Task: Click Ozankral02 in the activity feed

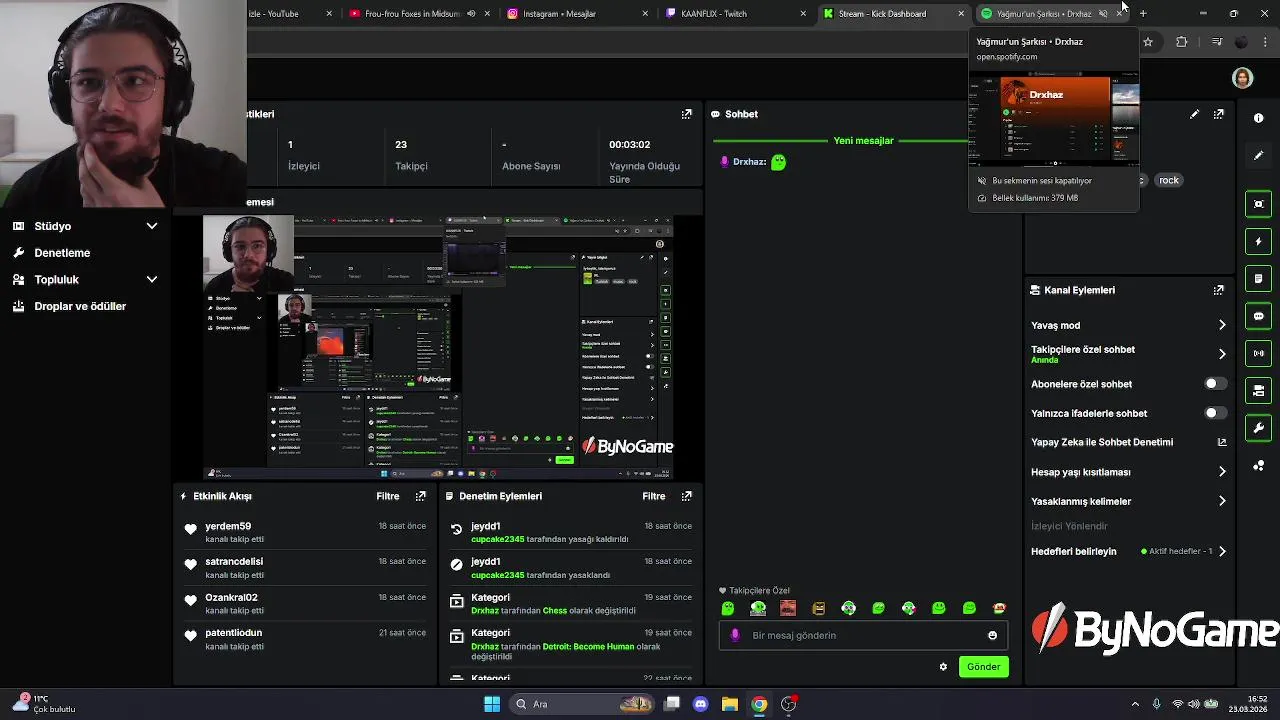Action: pyautogui.click(x=231, y=598)
